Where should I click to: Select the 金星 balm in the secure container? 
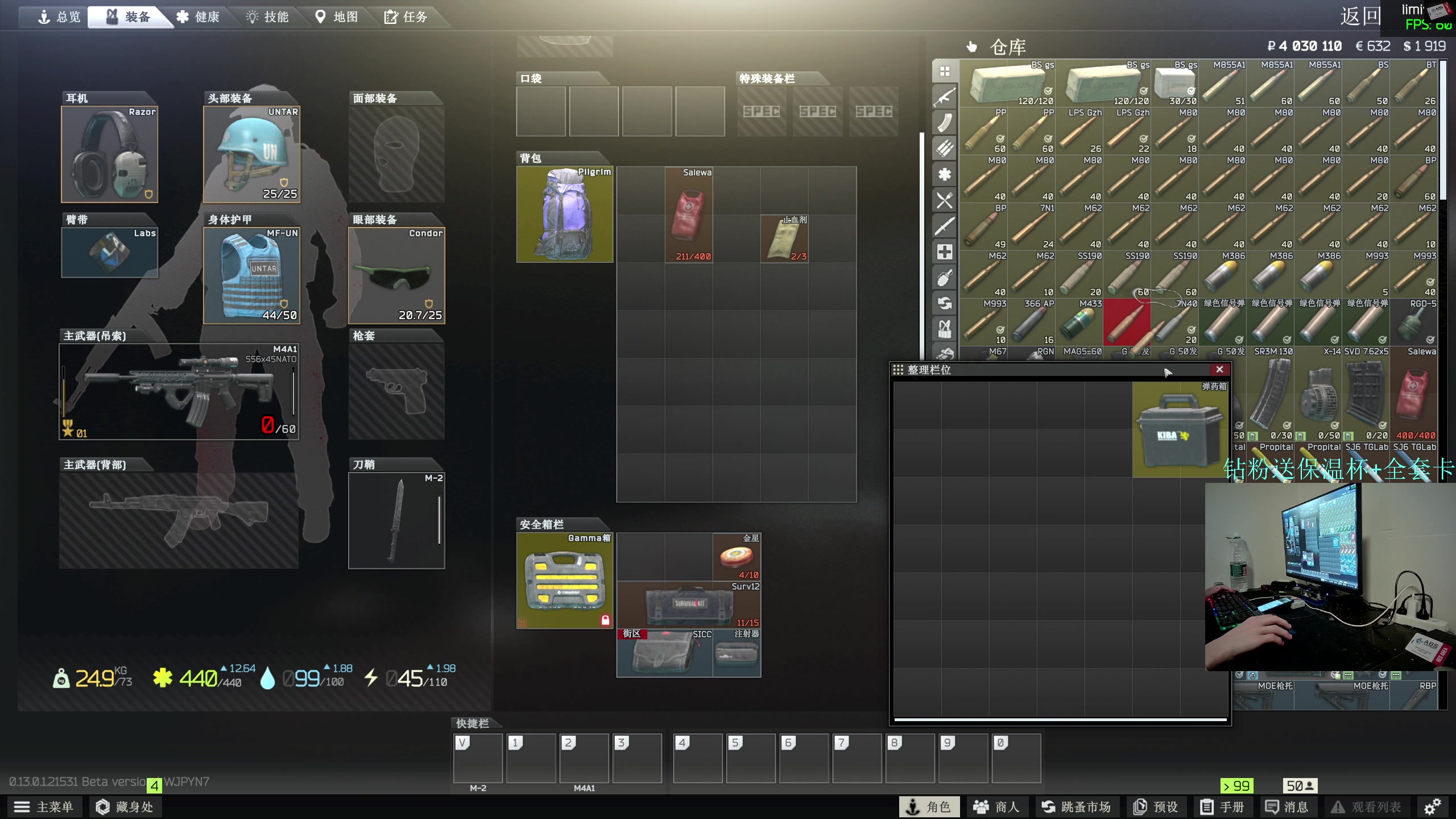(737, 557)
